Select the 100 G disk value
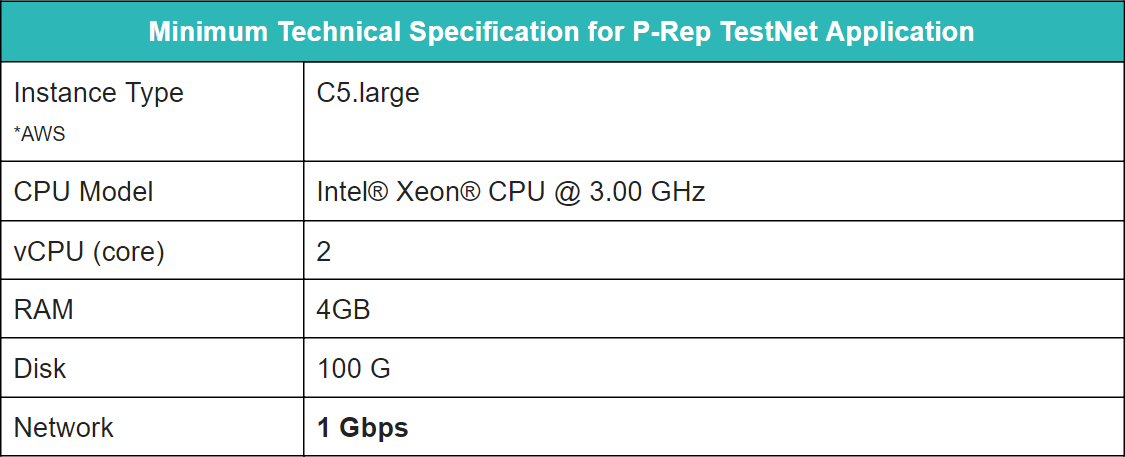1125x457 pixels. pyautogui.click(x=353, y=368)
